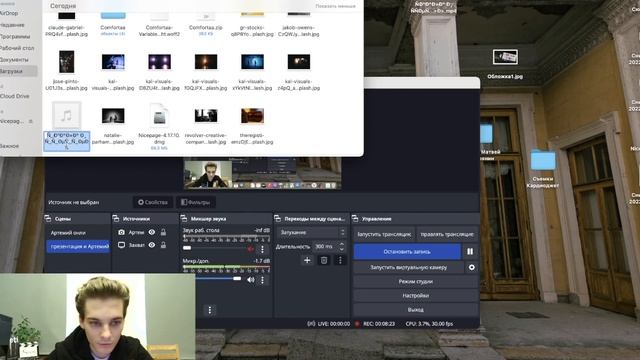Open virtual camera settings gear icon
This screenshot has width=640, height=360.
point(471,267)
